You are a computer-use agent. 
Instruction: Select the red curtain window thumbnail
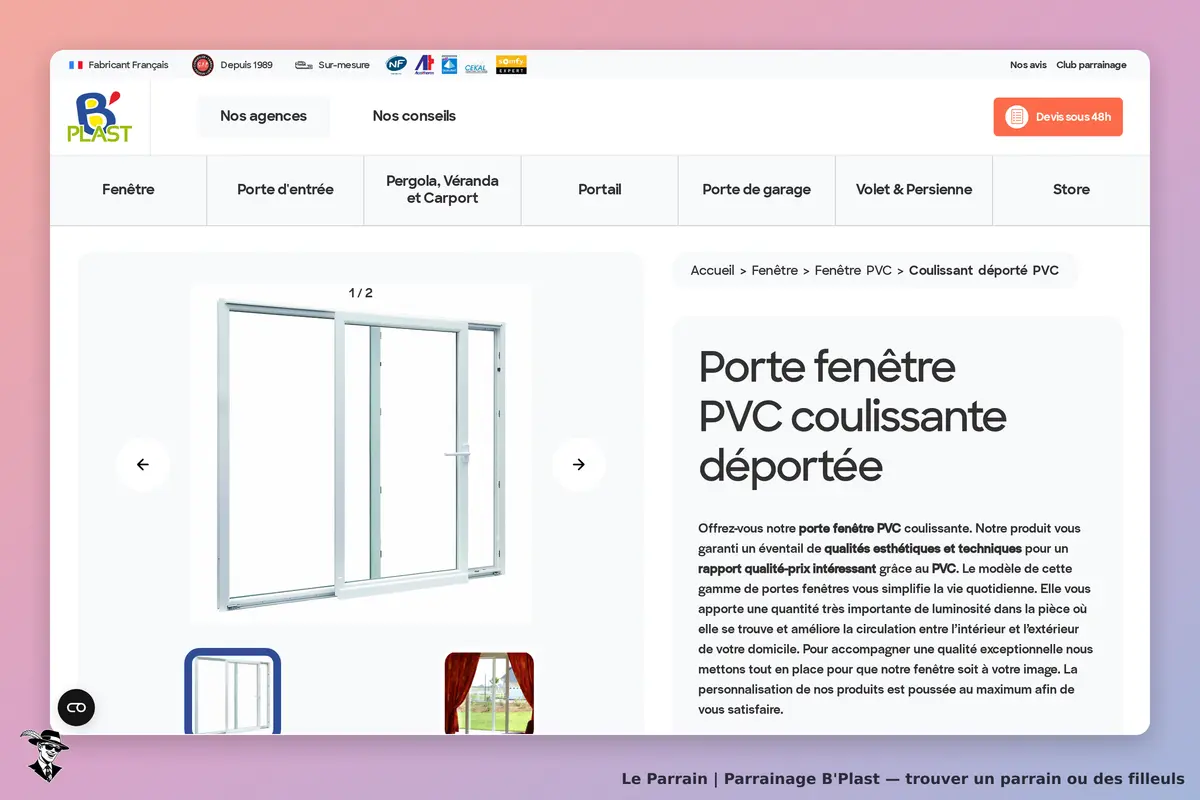pyautogui.click(x=489, y=693)
